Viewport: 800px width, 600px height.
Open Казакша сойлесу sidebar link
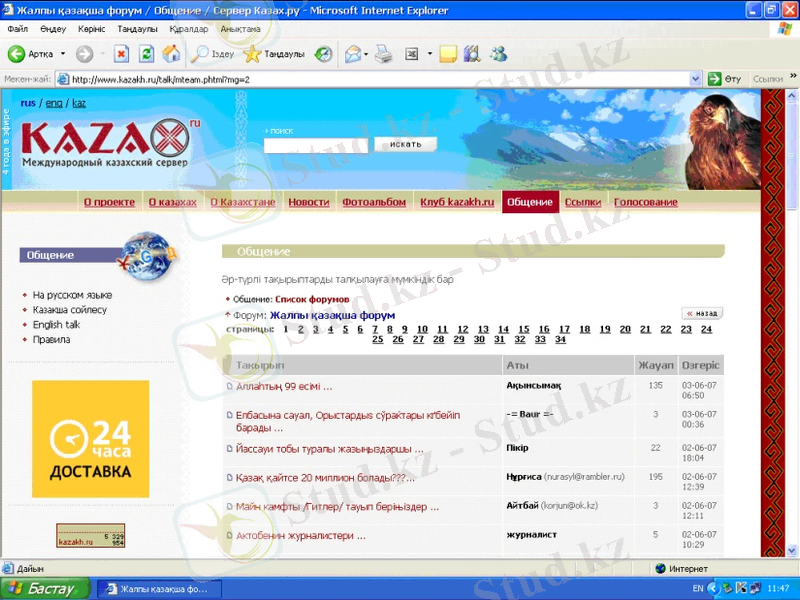click(x=70, y=310)
